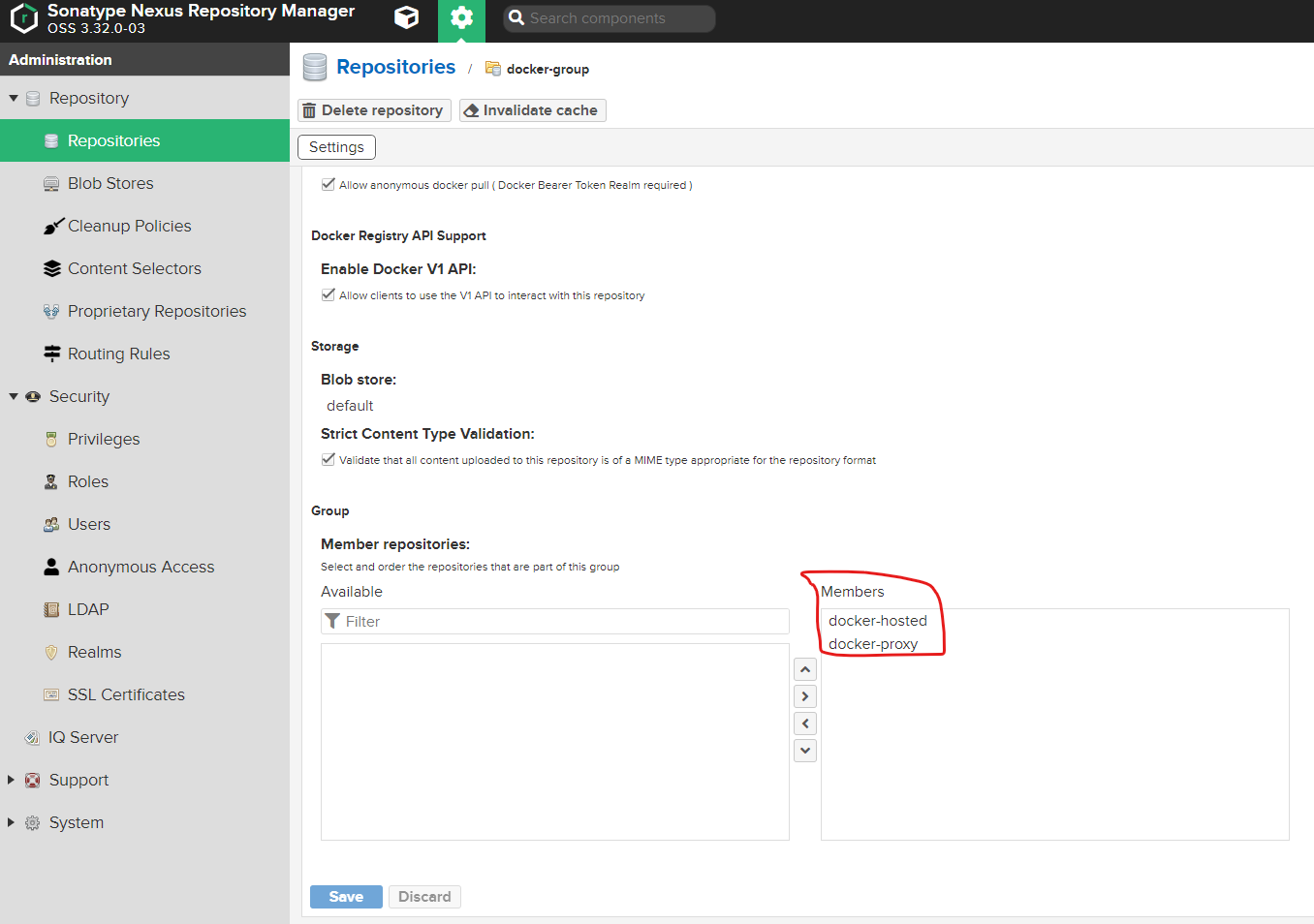Viewport: 1314px width, 924px height.
Task: Open the Browse cube icon in header
Action: 407,17
